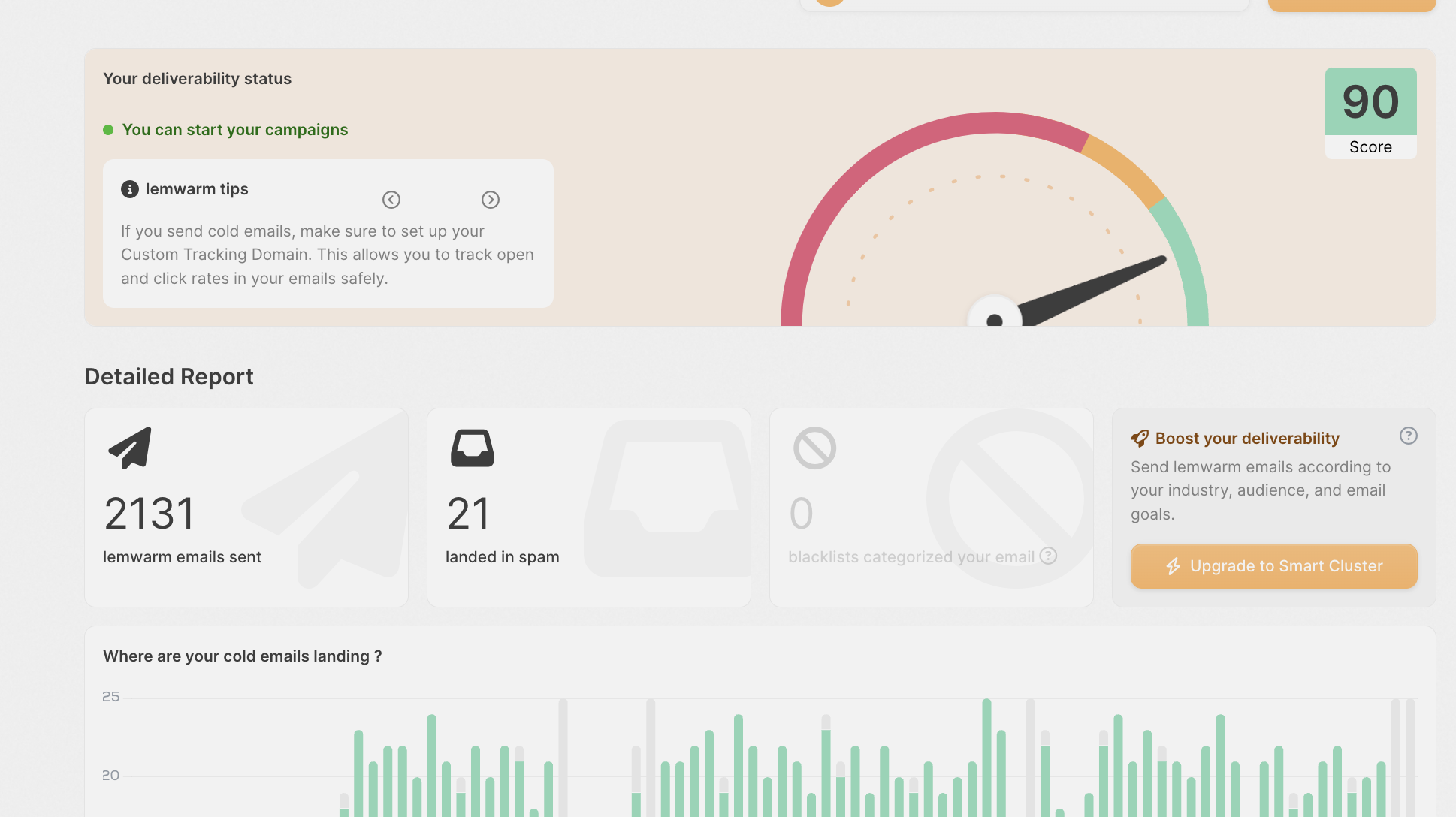Show the previous lemwarm tip
1456x817 pixels.
click(x=391, y=200)
